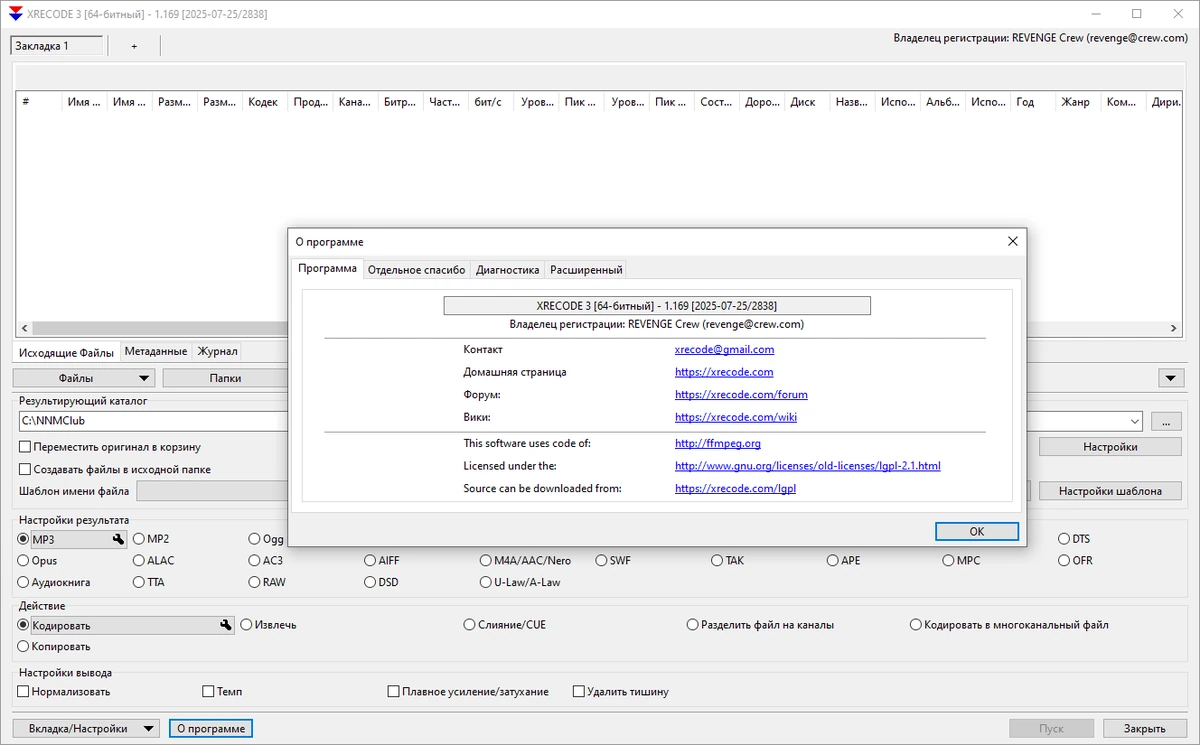Visit the http://ffmpeg.org link
This screenshot has width=1200, height=745.
[x=717, y=443]
